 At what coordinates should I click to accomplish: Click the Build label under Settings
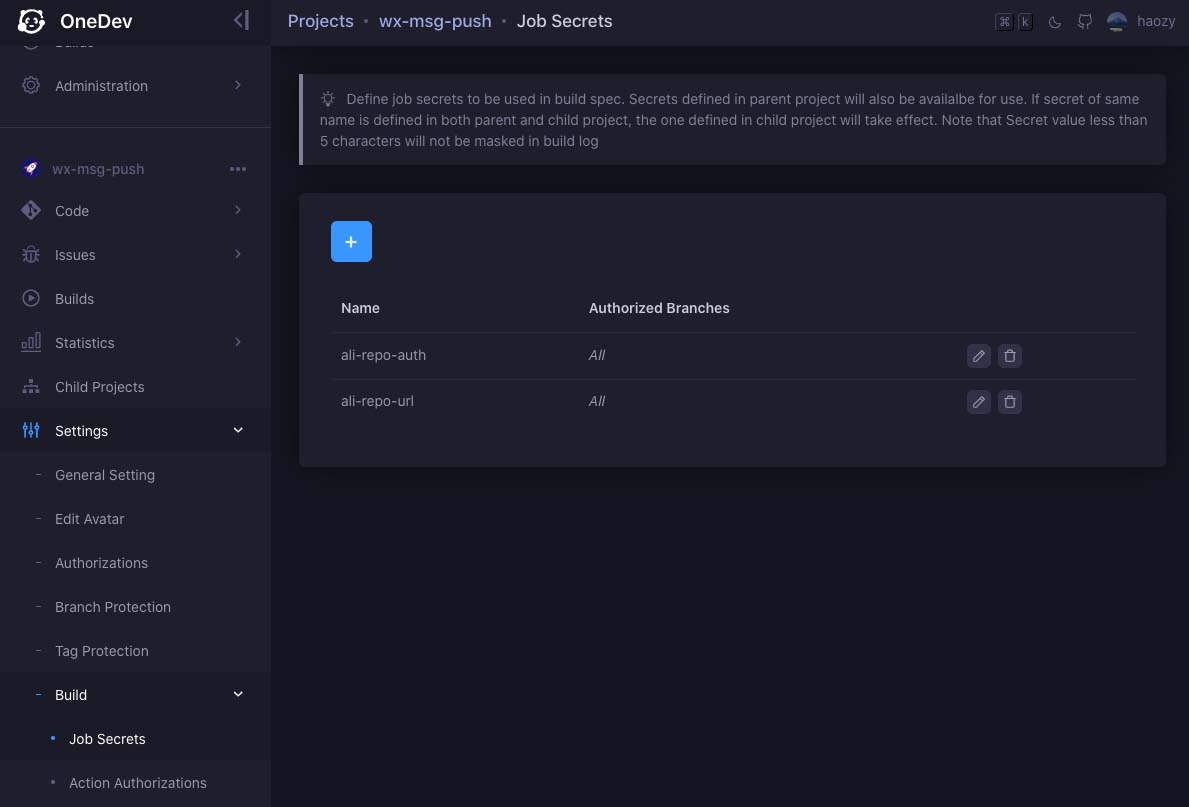click(x=71, y=695)
